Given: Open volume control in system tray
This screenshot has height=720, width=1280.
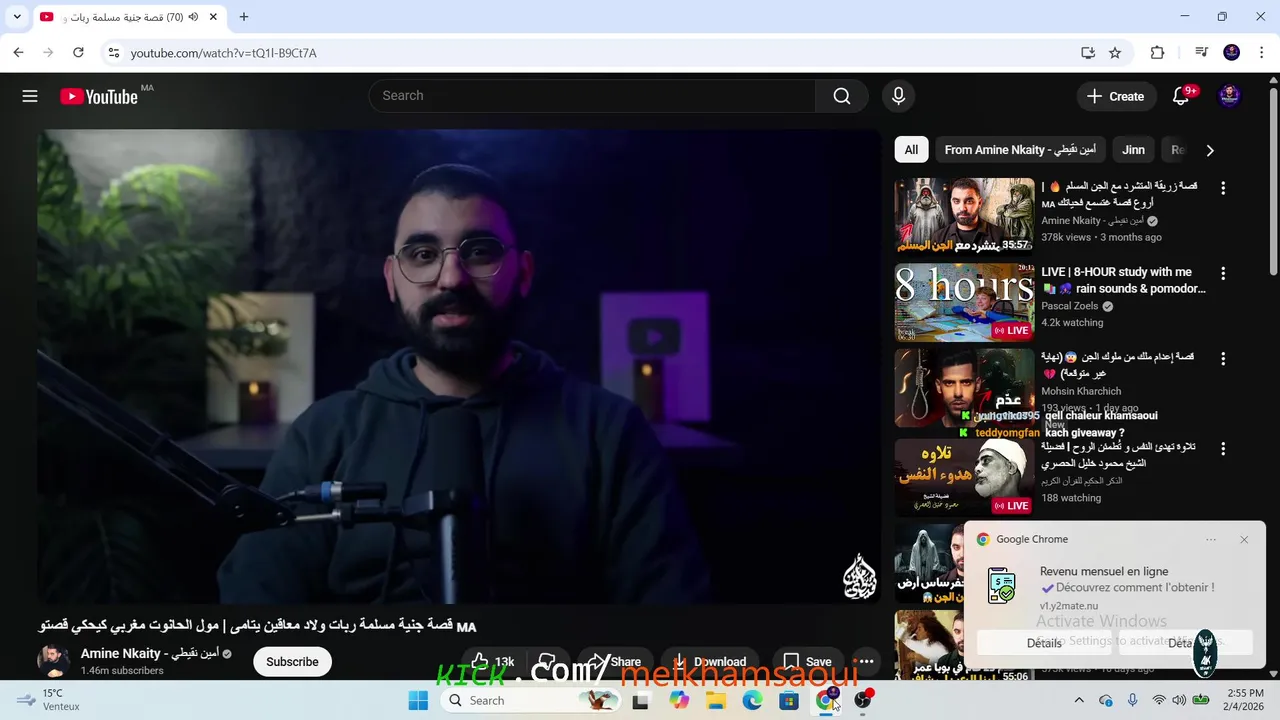Looking at the screenshot, I should 1179,700.
